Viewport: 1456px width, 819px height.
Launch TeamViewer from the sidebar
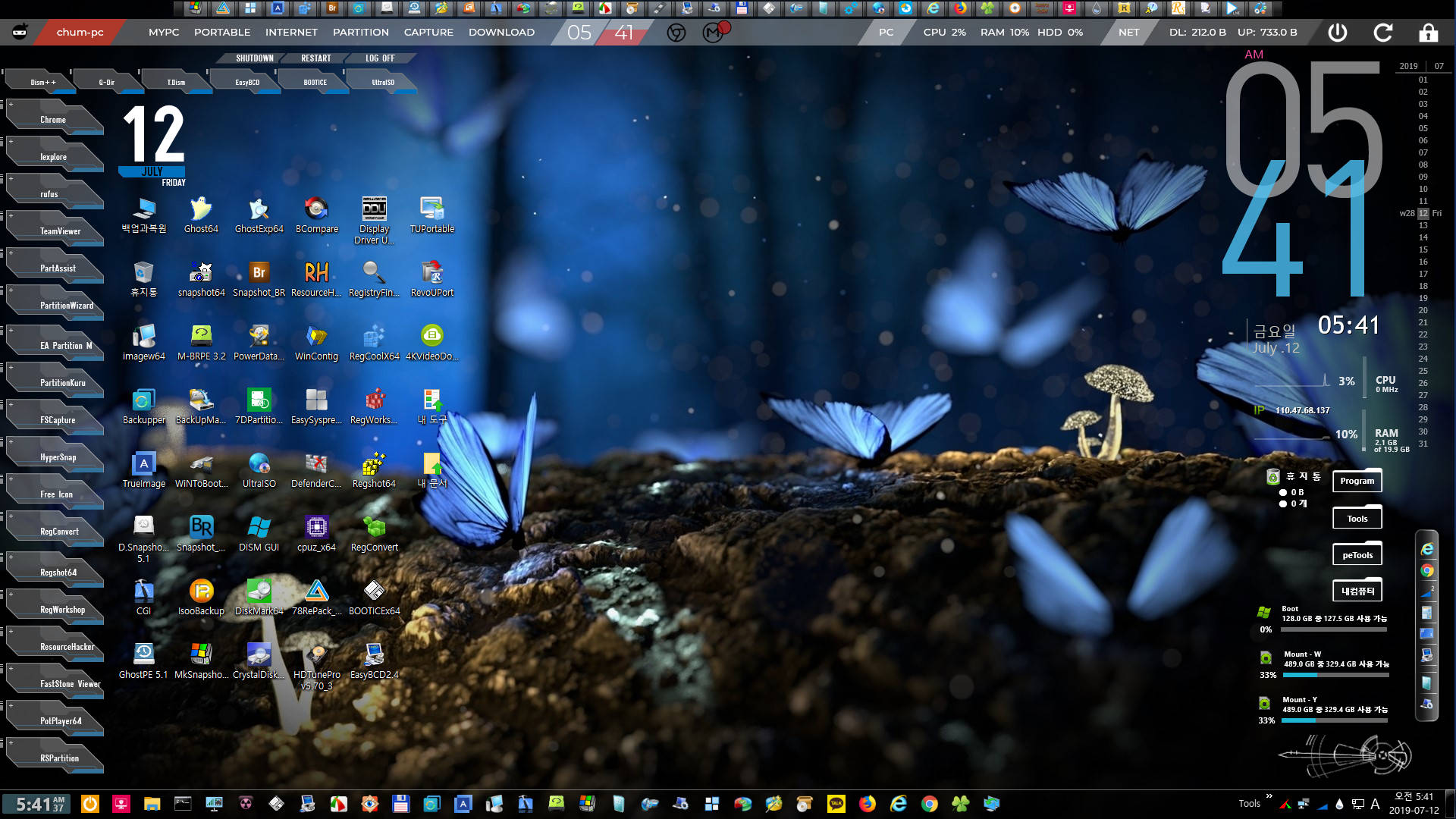tap(54, 231)
